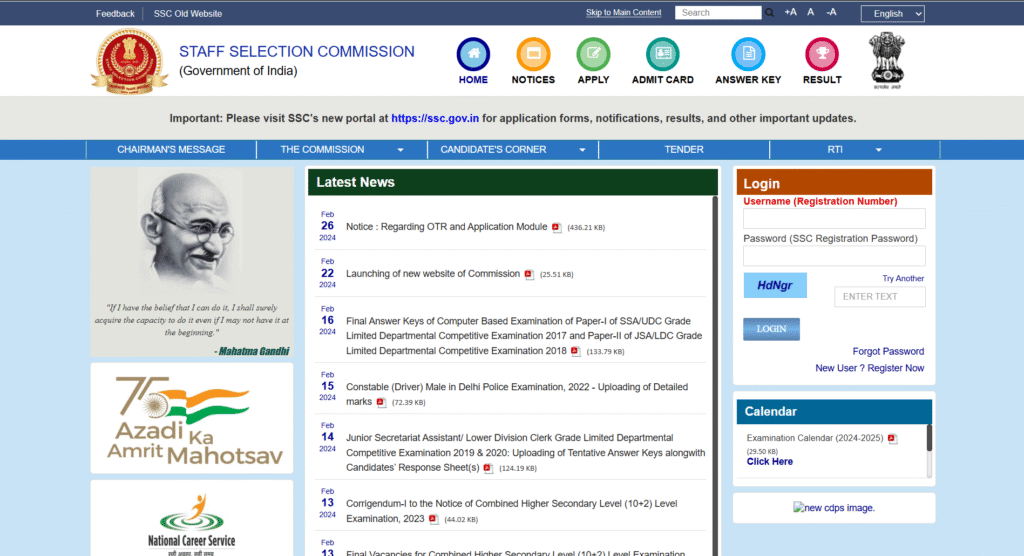Open the Answer Key icon

(748, 54)
